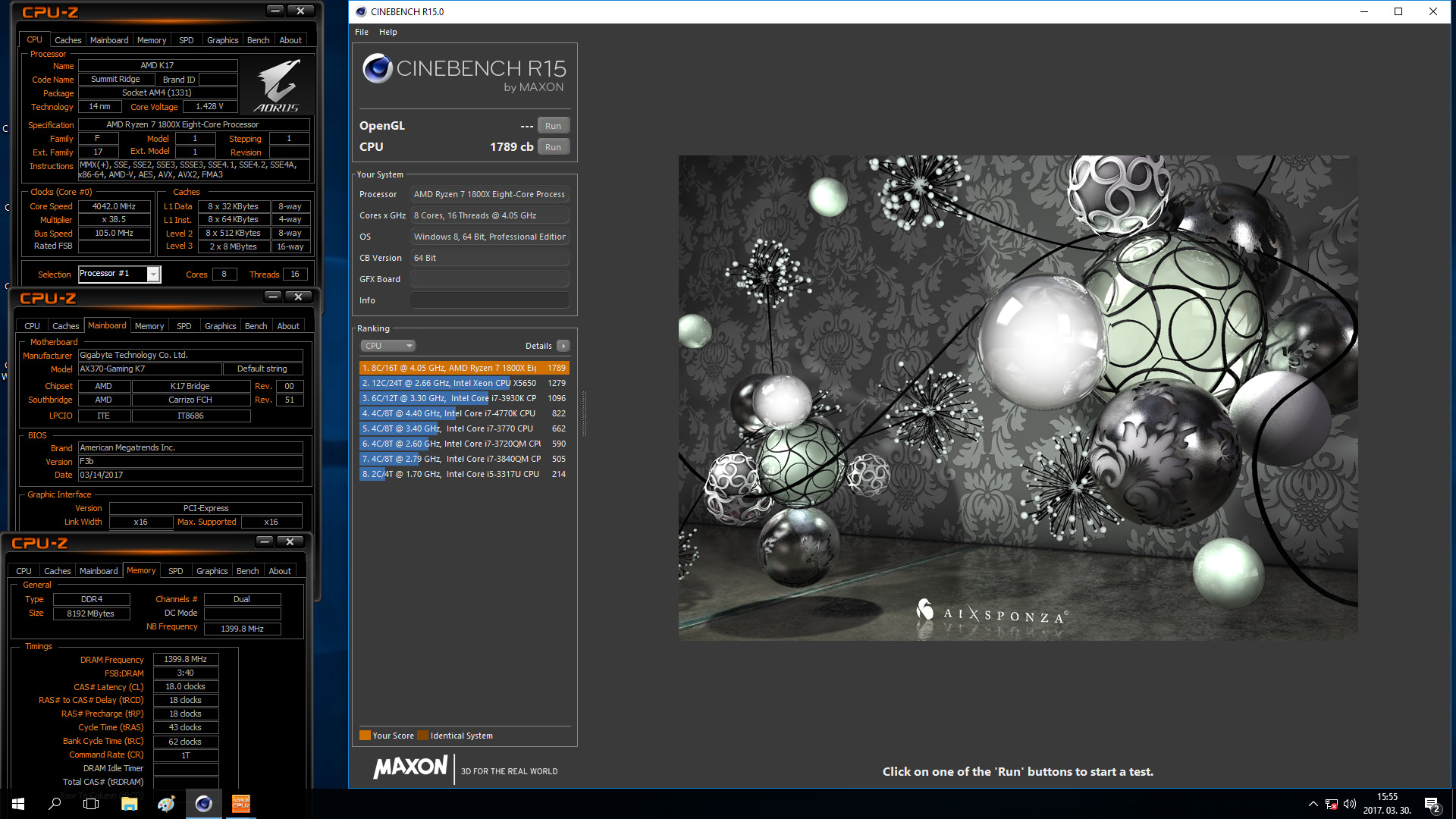Click the network tray icon

click(1332, 804)
